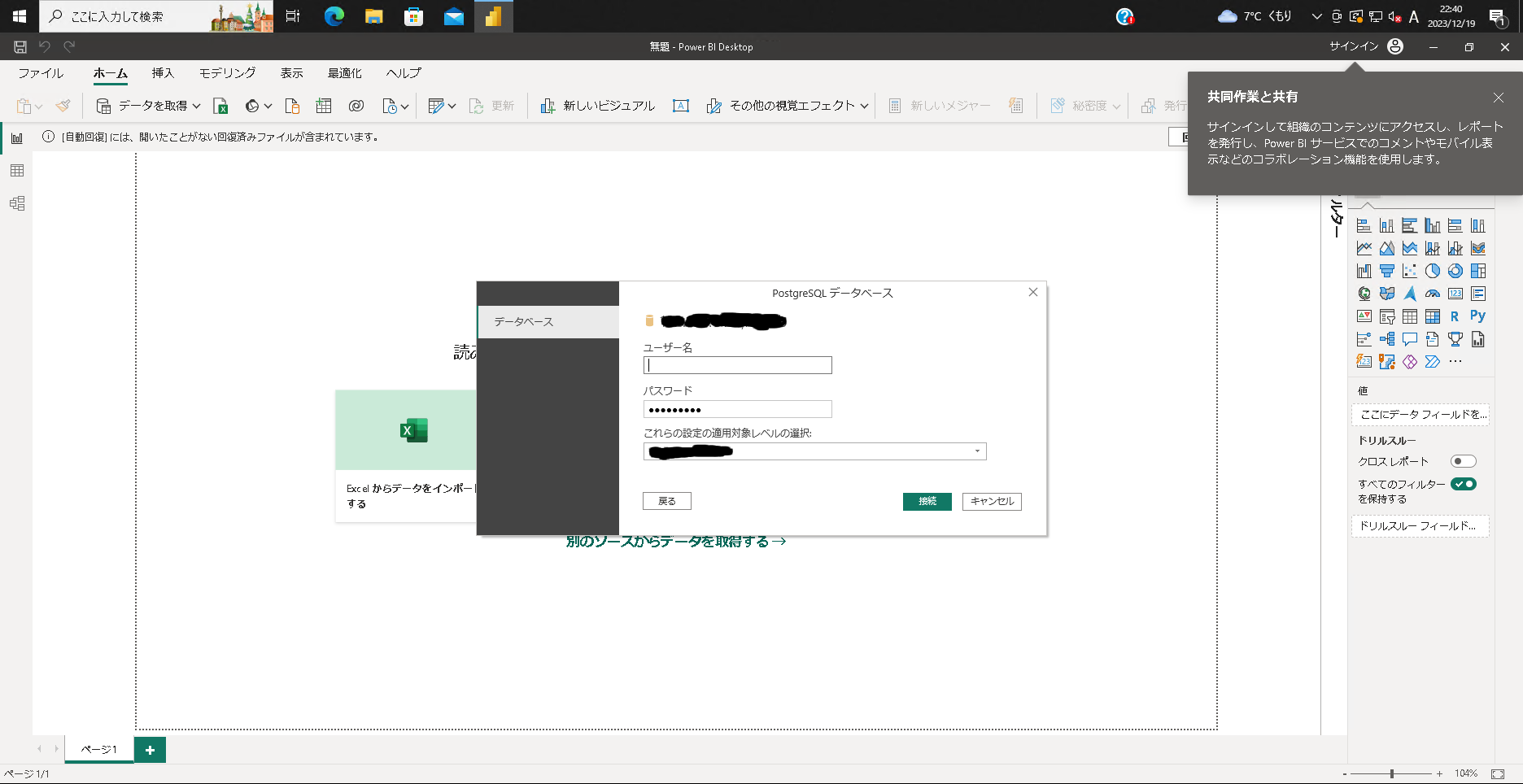Select the Q&A speech bubble visual
This screenshot has width=1523, height=784.
pyautogui.click(x=1410, y=339)
